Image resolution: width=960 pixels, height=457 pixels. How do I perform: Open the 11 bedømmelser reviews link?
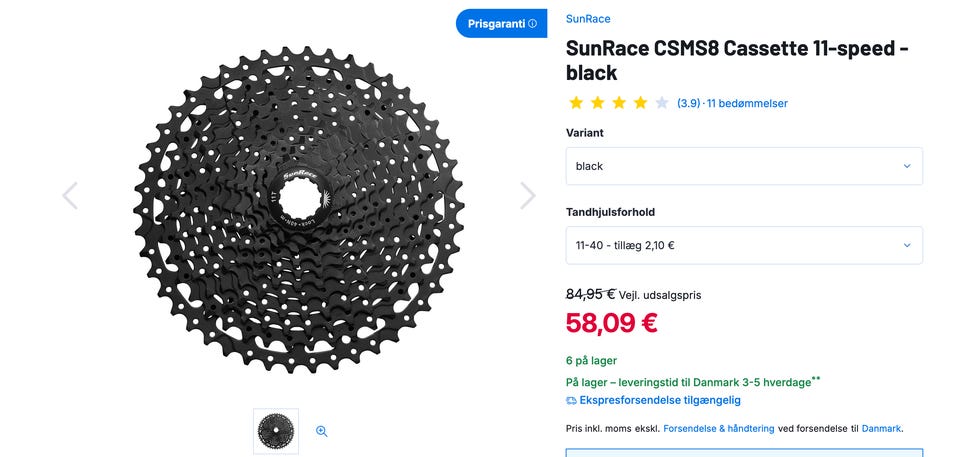(747, 104)
